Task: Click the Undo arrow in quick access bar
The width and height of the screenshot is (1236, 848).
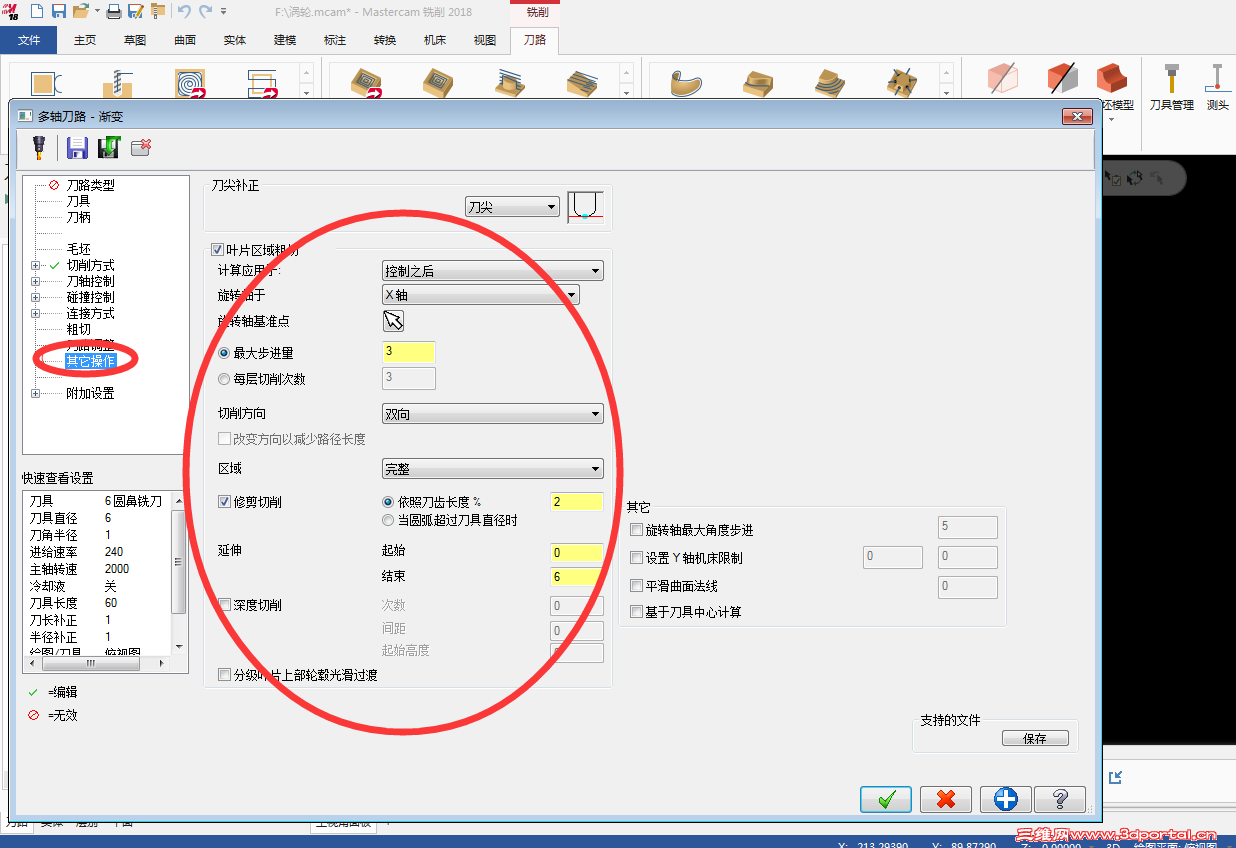Action: coord(184,11)
